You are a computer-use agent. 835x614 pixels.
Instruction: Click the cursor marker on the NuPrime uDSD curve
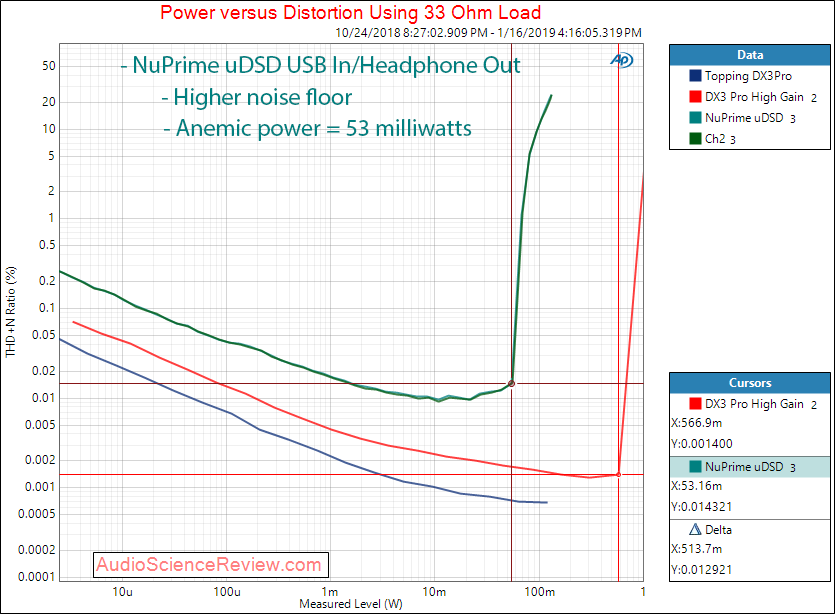(511, 383)
